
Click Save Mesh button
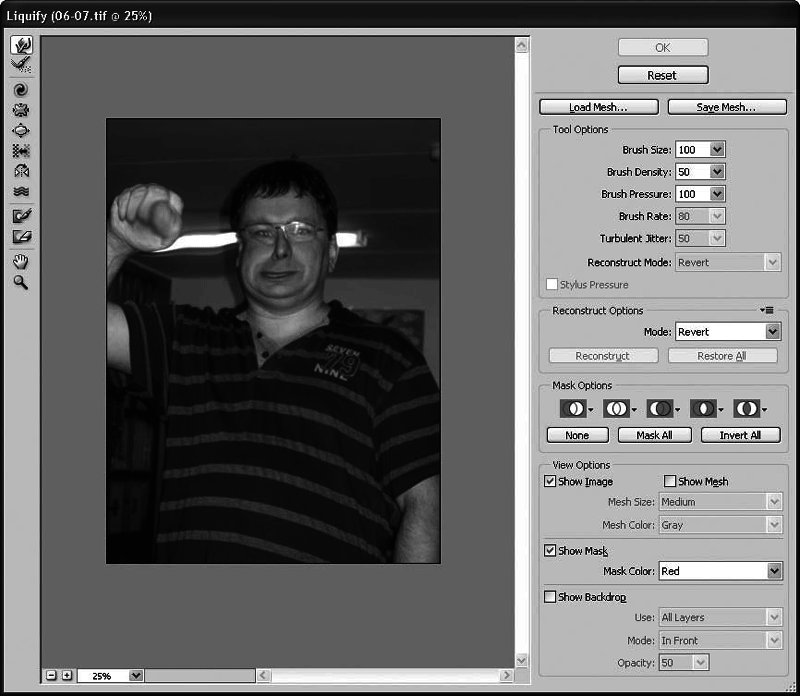(727, 107)
